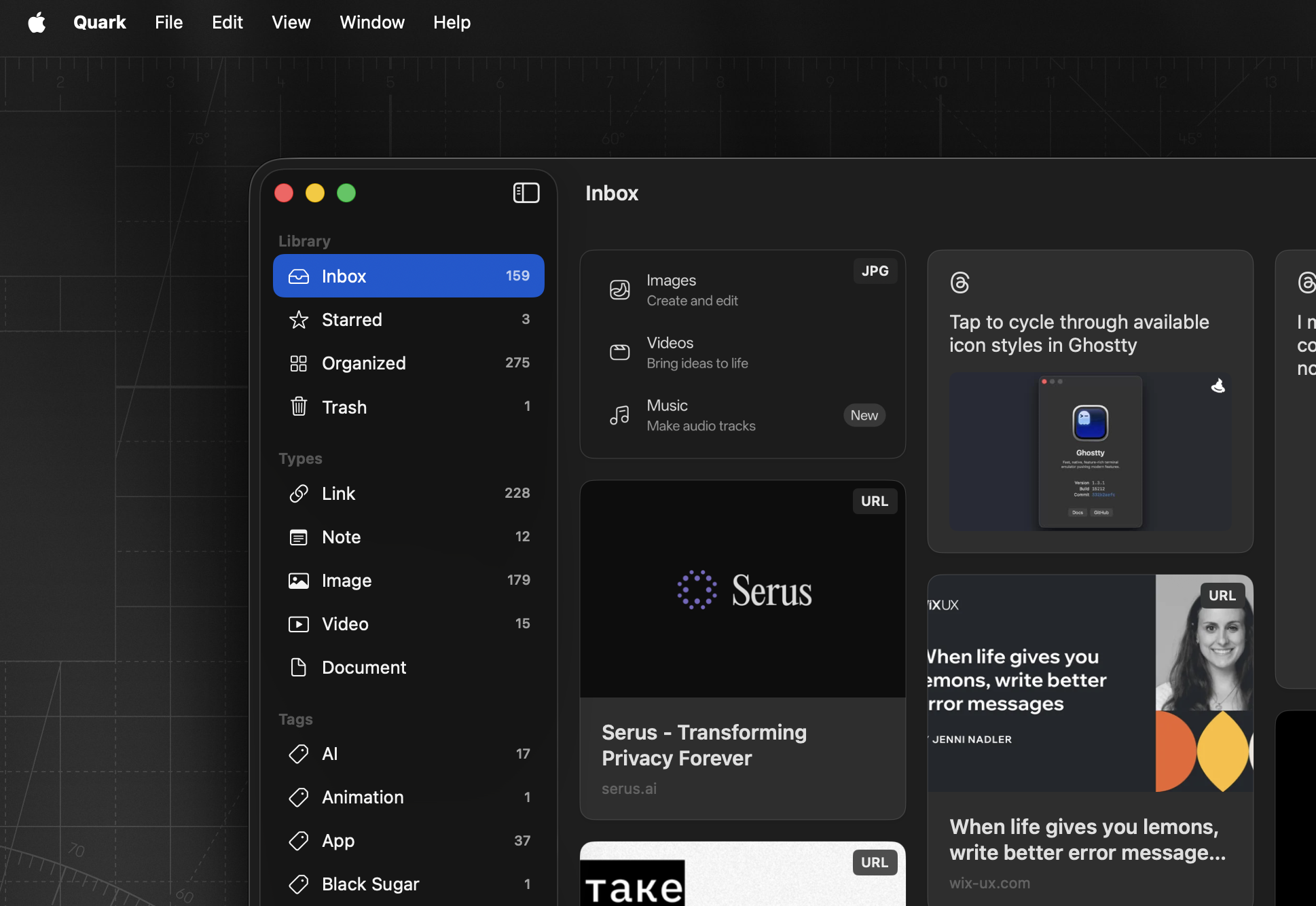Click the Threads logo on Ghostty card
This screenshot has width=1316, height=906.
click(x=960, y=283)
